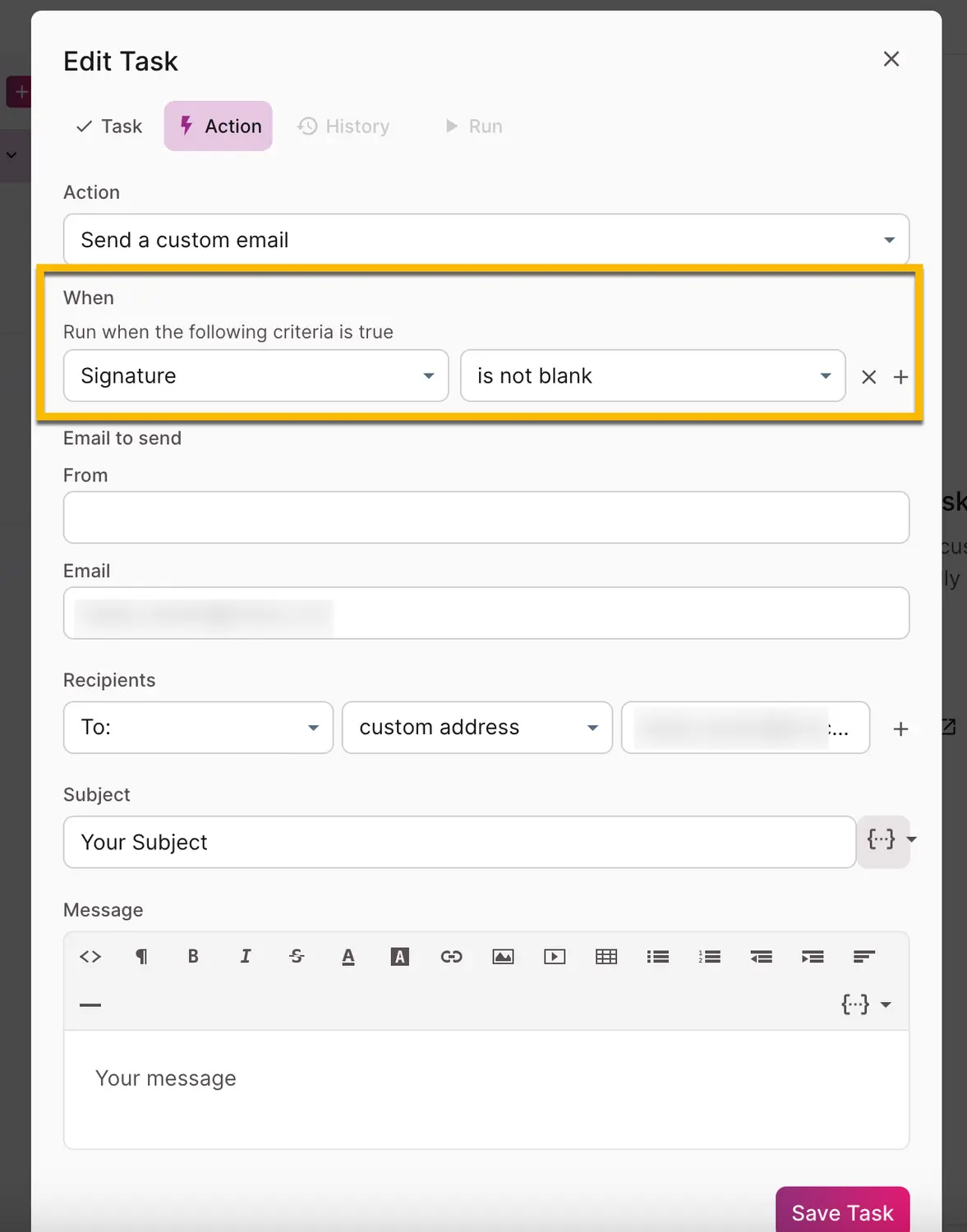
Task: Insert a horizontal line in message
Action: pos(90,1004)
